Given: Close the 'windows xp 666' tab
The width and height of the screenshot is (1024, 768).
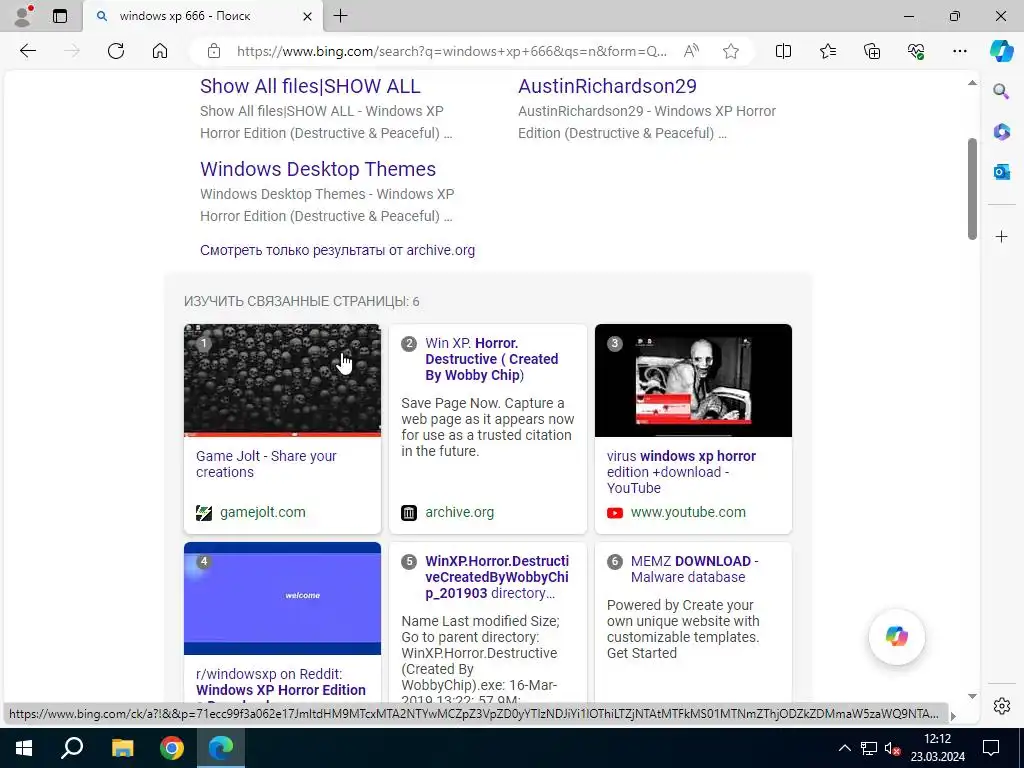Looking at the screenshot, I should 307,16.
